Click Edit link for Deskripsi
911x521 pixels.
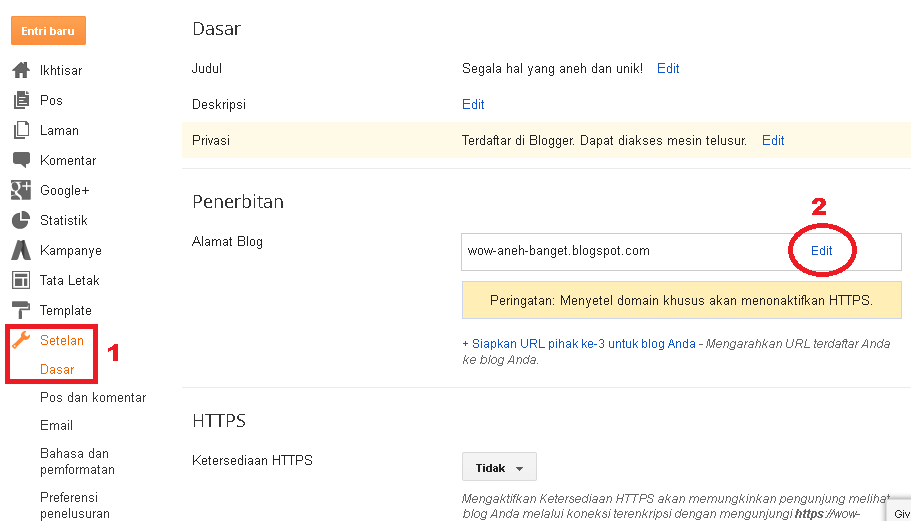pos(473,105)
